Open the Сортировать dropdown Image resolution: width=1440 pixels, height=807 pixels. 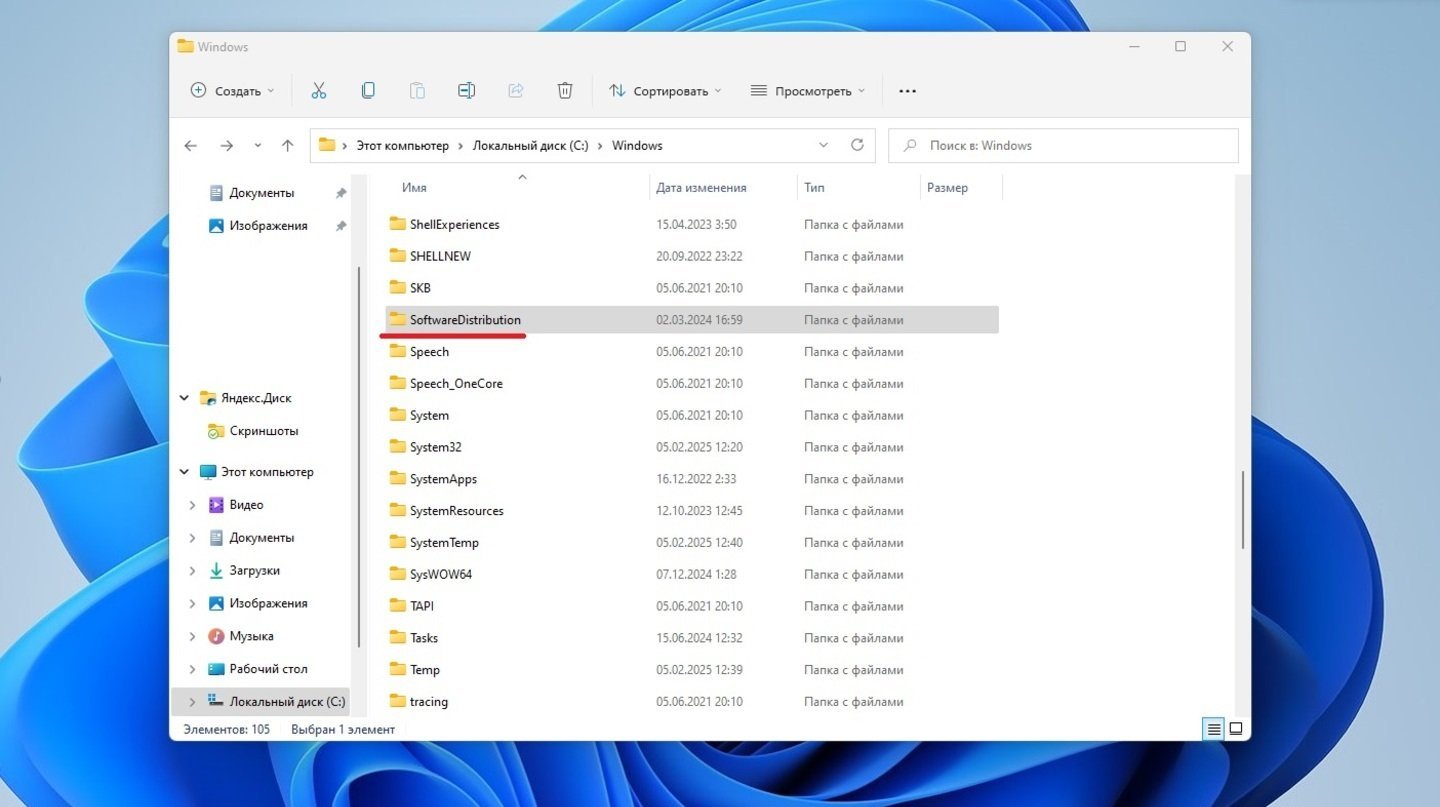coord(665,91)
